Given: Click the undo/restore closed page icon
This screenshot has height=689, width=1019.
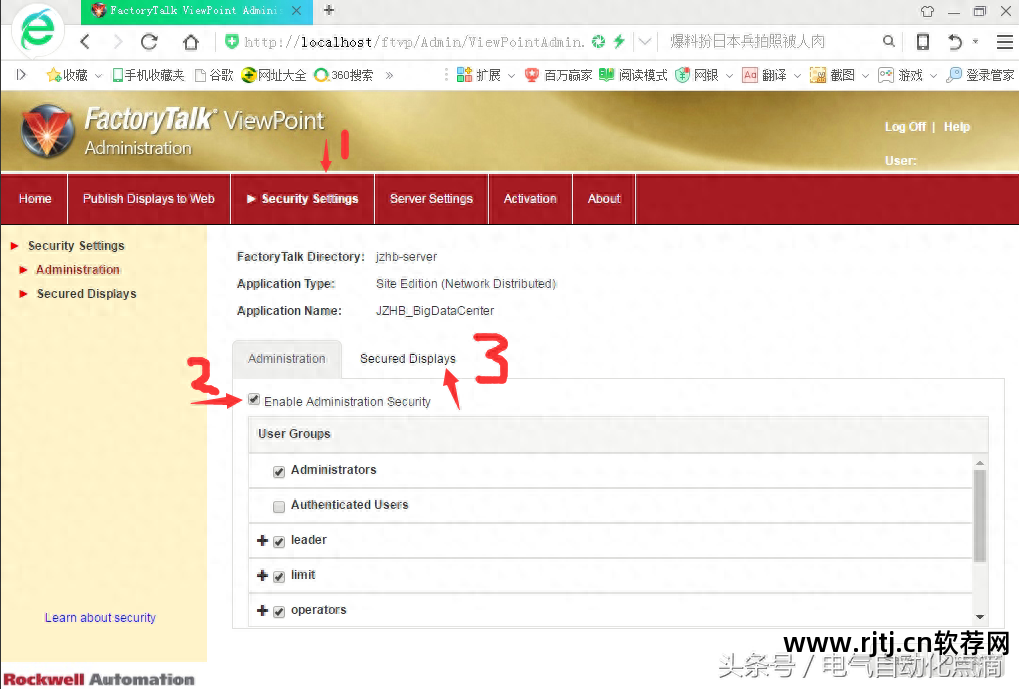Looking at the screenshot, I should point(955,42).
